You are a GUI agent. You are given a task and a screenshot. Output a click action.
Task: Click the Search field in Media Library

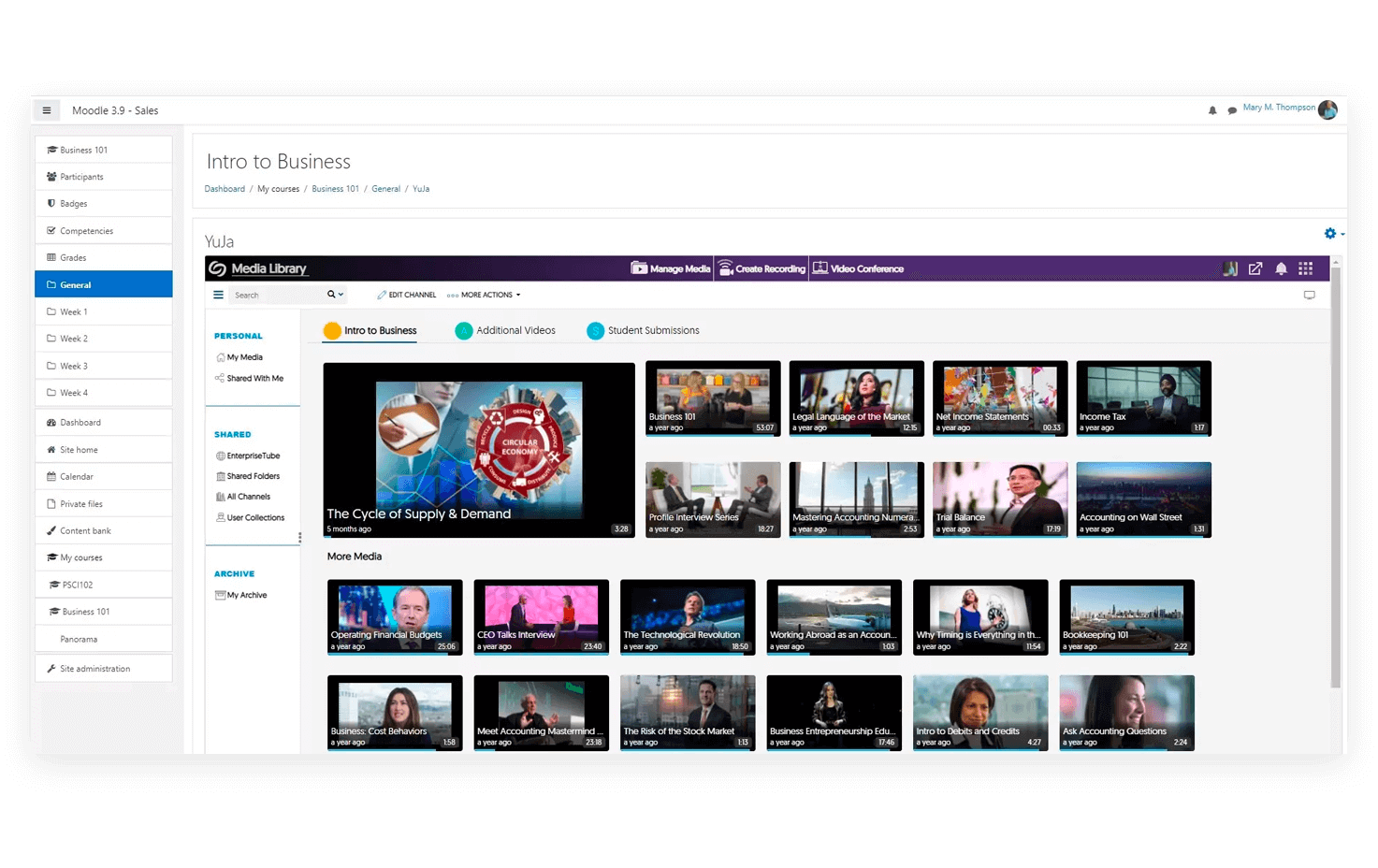click(x=277, y=295)
